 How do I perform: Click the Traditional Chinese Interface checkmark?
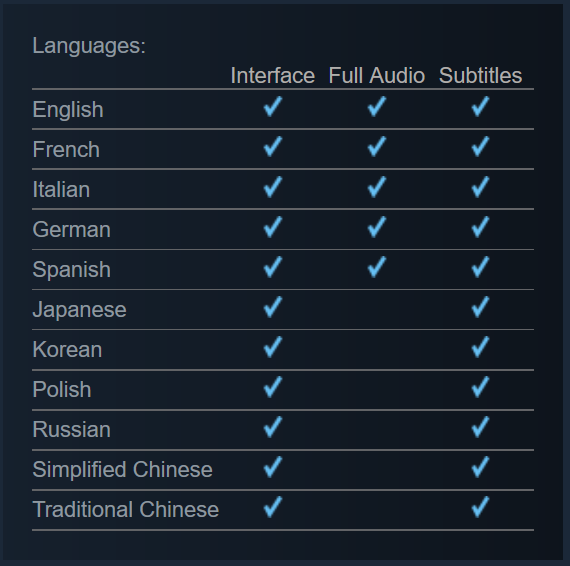pyautogui.click(x=273, y=507)
